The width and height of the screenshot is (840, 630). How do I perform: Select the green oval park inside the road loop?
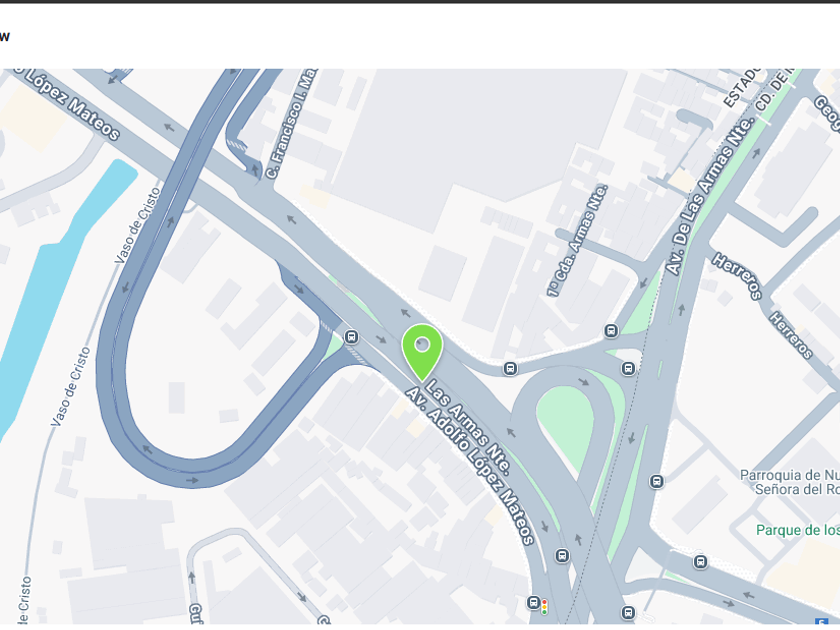(x=565, y=422)
